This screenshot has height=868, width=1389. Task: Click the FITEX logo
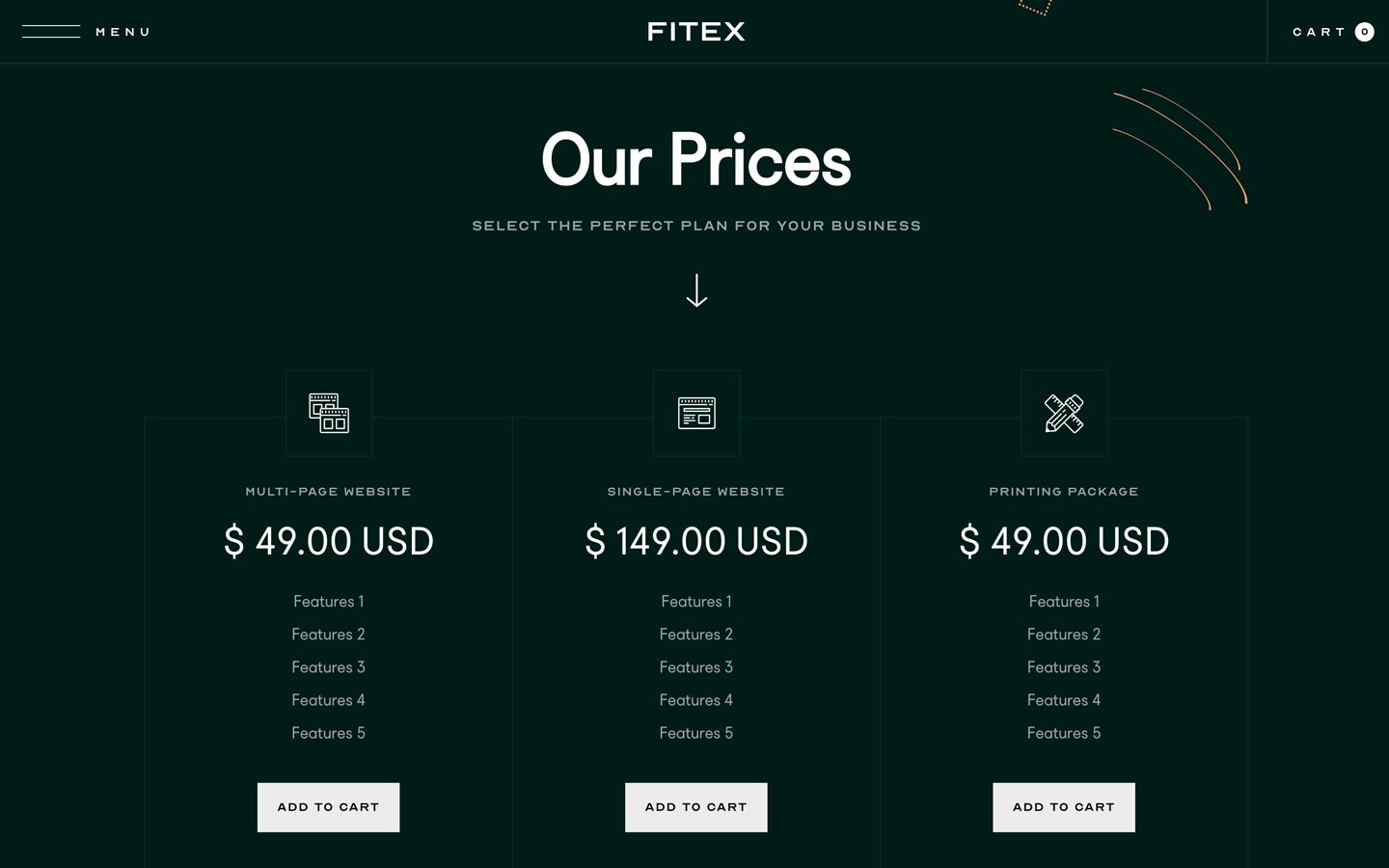(x=695, y=32)
